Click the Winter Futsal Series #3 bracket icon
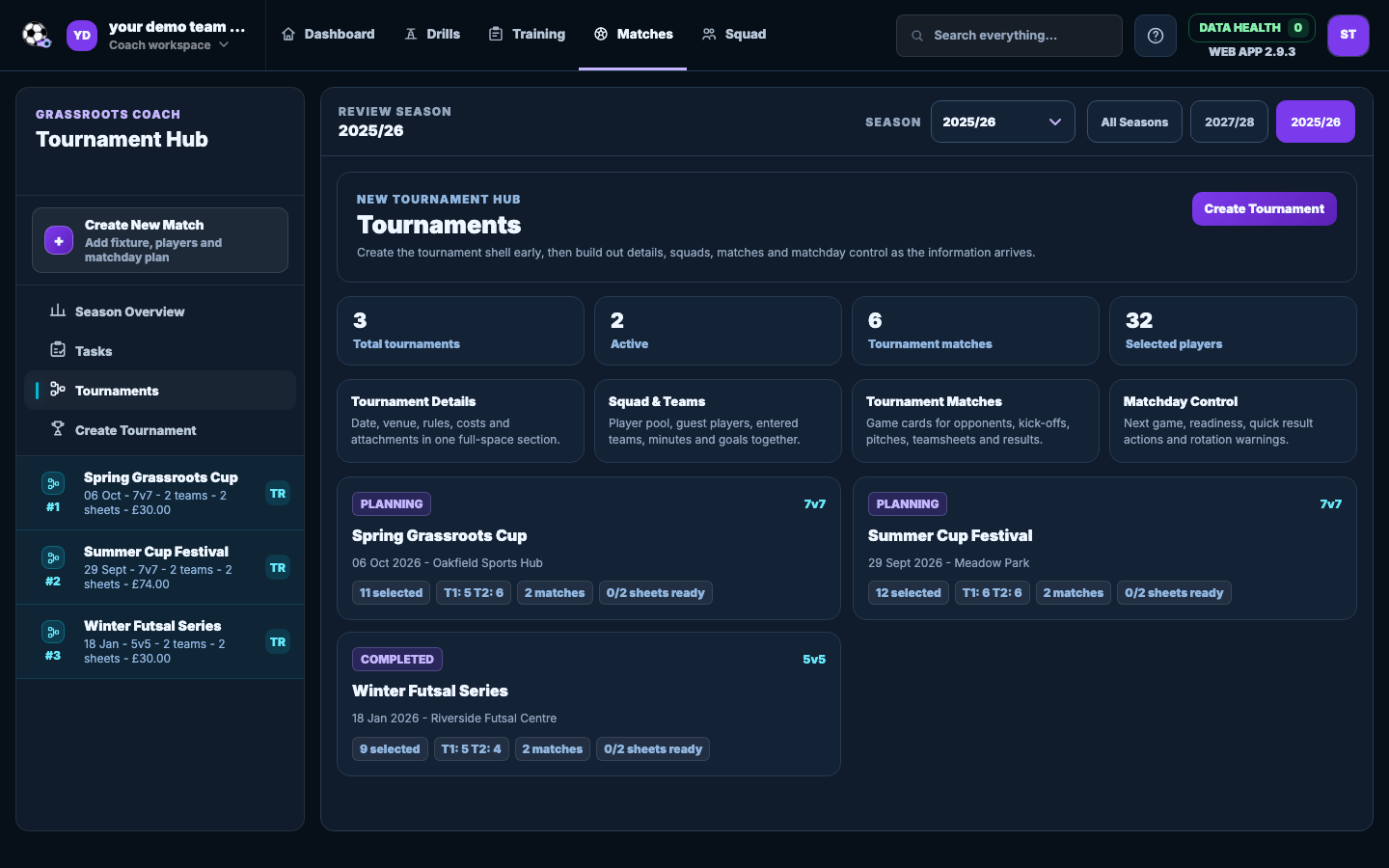 pos(53,632)
